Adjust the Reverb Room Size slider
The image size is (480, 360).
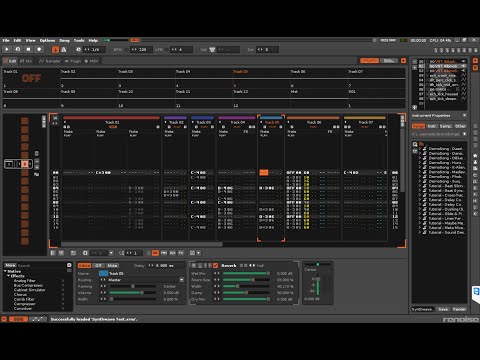click(246, 280)
